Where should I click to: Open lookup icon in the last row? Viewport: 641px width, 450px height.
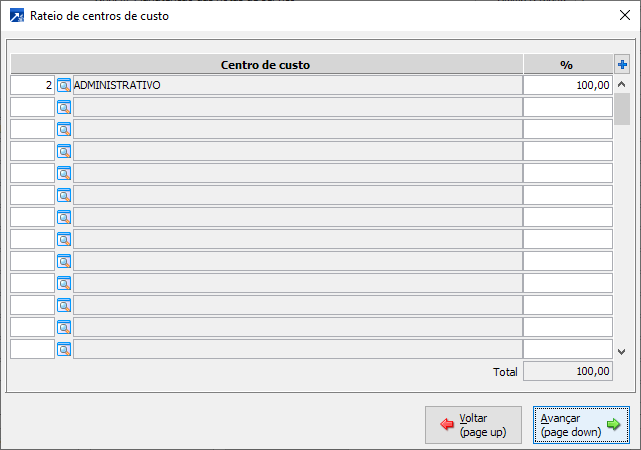point(64,350)
